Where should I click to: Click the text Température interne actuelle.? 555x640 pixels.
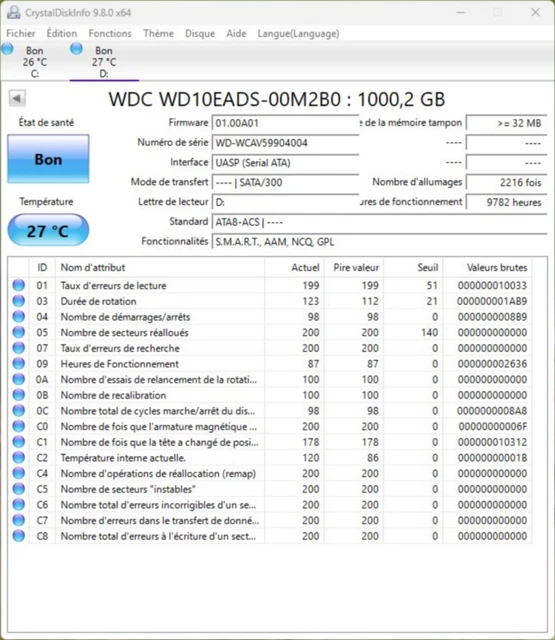click(123, 458)
